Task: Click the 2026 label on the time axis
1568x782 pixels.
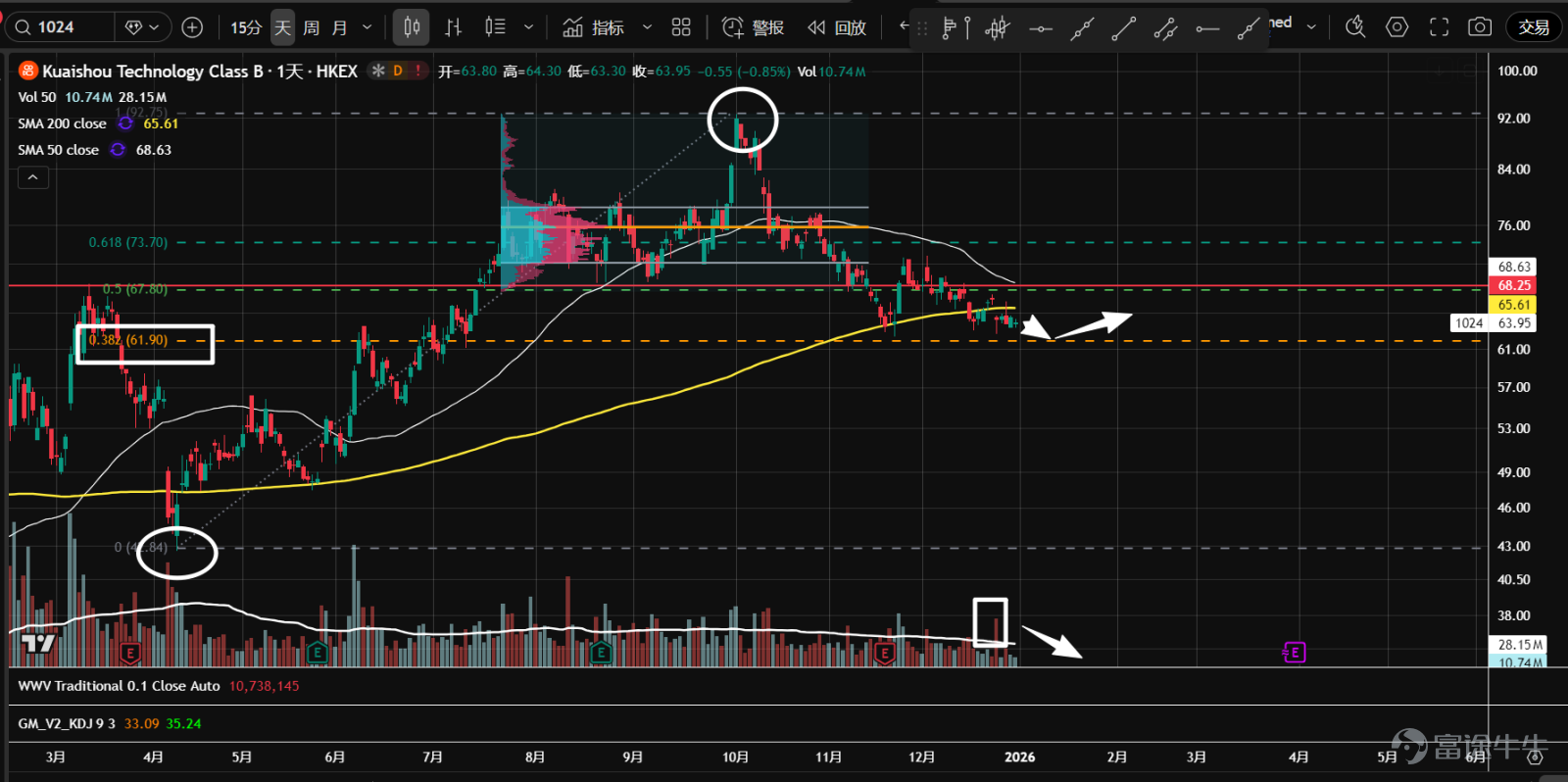Action: click(x=1019, y=757)
